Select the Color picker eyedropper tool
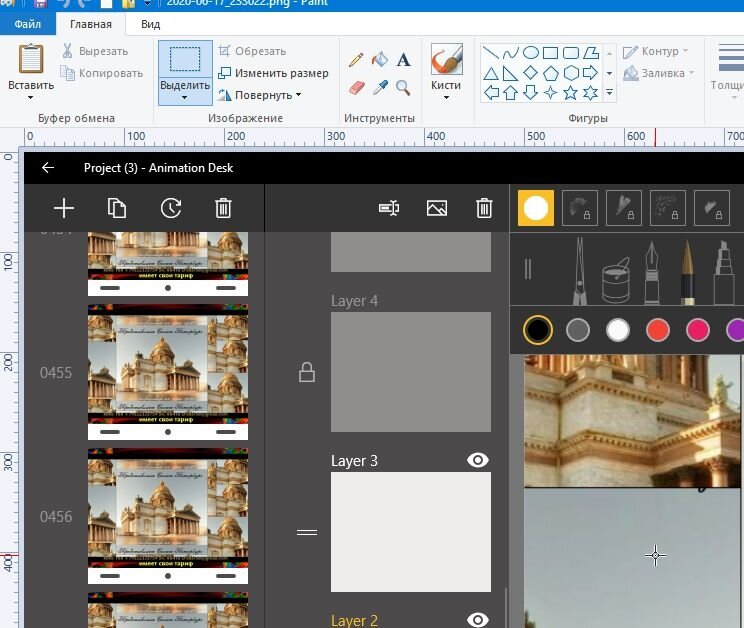The width and height of the screenshot is (744, 628). (x=380, y=87)
